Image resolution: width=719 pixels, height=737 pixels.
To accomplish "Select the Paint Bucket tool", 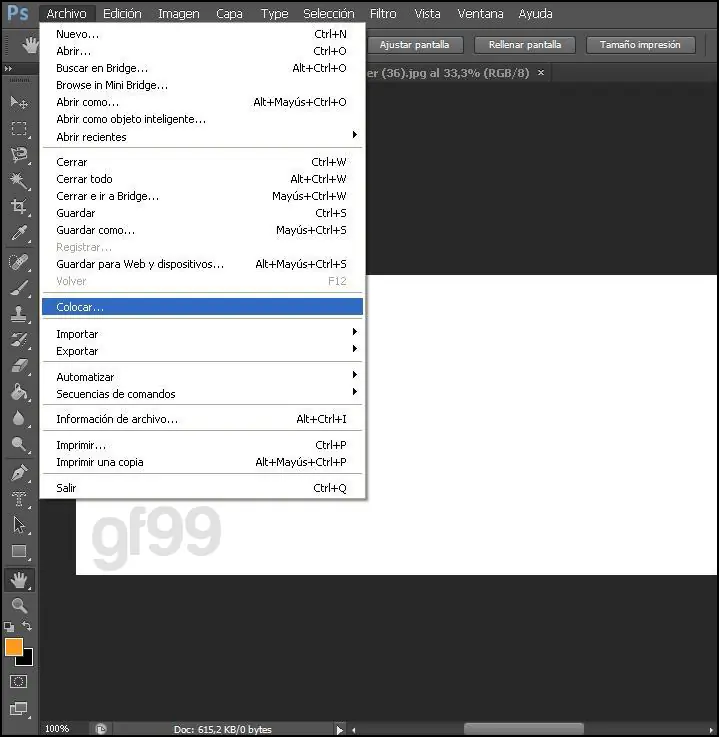I will coord(19,392).
